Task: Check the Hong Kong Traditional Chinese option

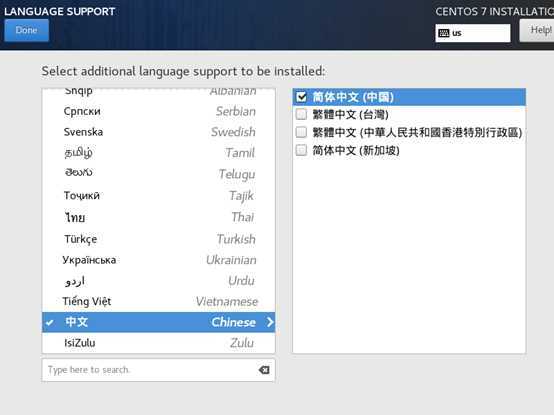Action: point(301,132)
